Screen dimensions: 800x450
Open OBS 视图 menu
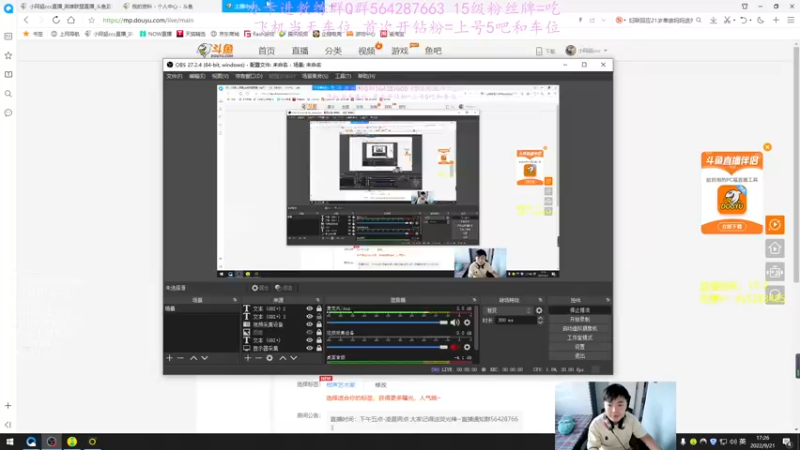tap(220, 76)
